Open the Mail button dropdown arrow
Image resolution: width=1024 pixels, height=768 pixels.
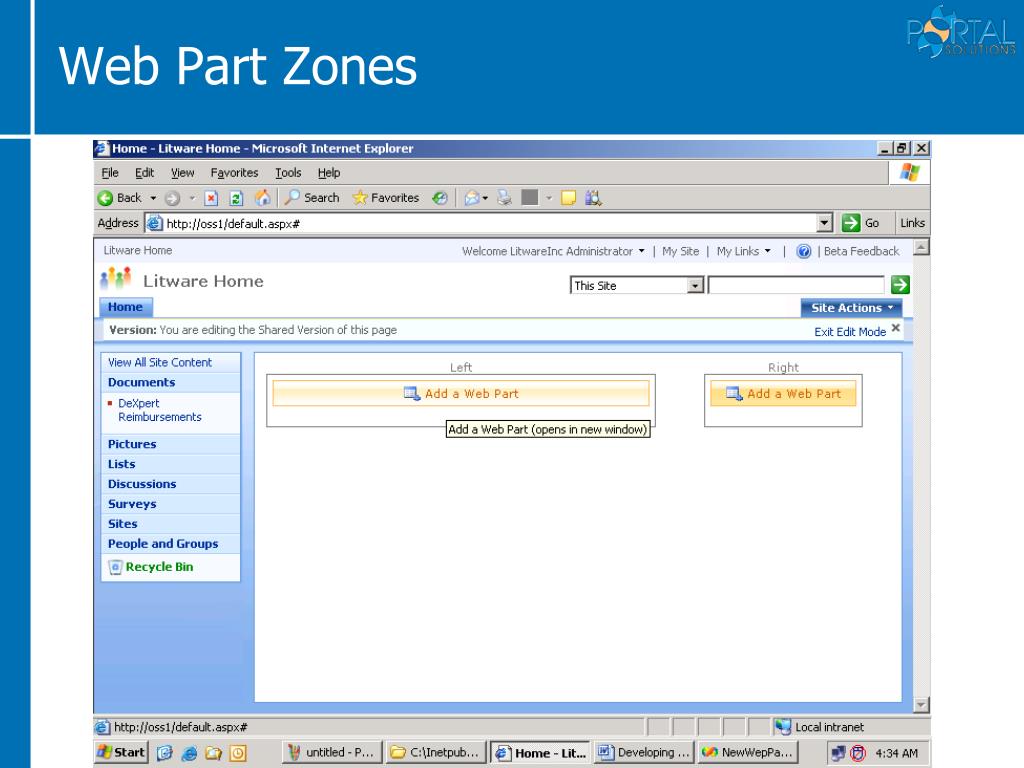[x=485, y=198]
